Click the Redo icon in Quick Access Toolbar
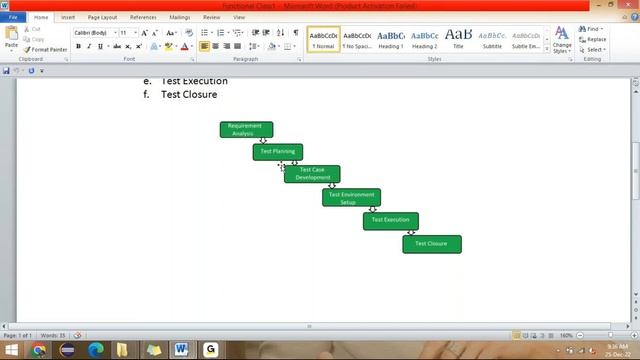The image size is (640, 360). click(x=31, y=71)
